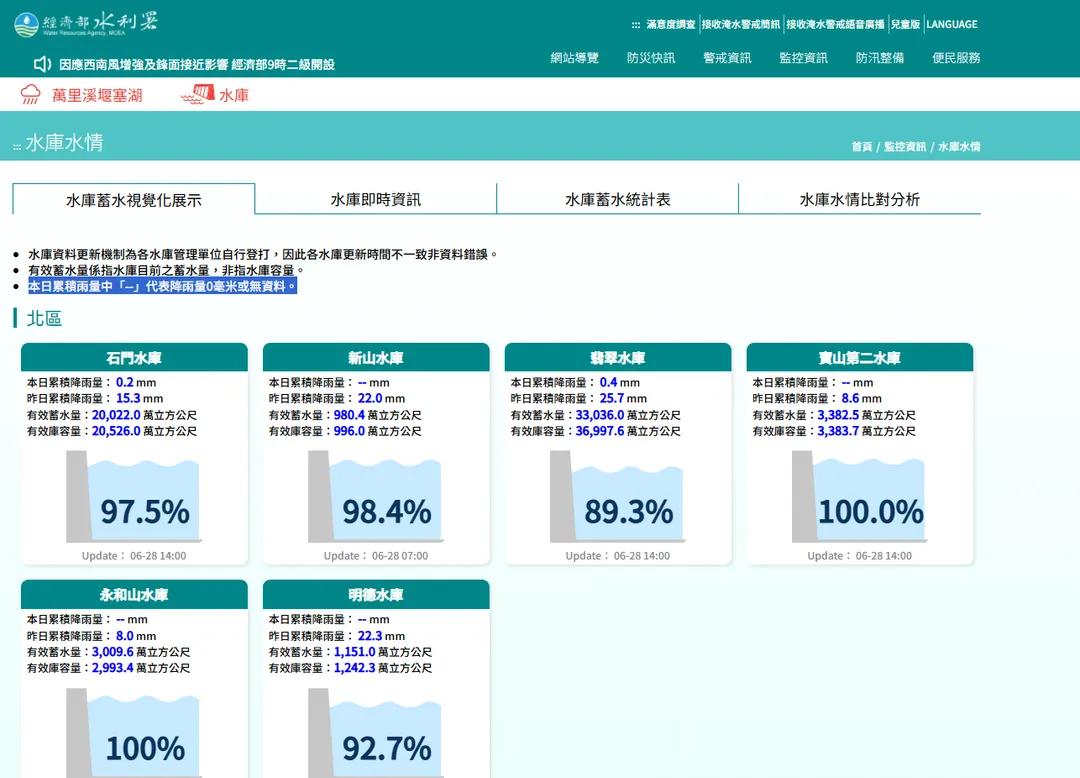Open the 萬里溪堰塞湖 link
This screenshot has height=778, width=1080.
tap(97, 95)
